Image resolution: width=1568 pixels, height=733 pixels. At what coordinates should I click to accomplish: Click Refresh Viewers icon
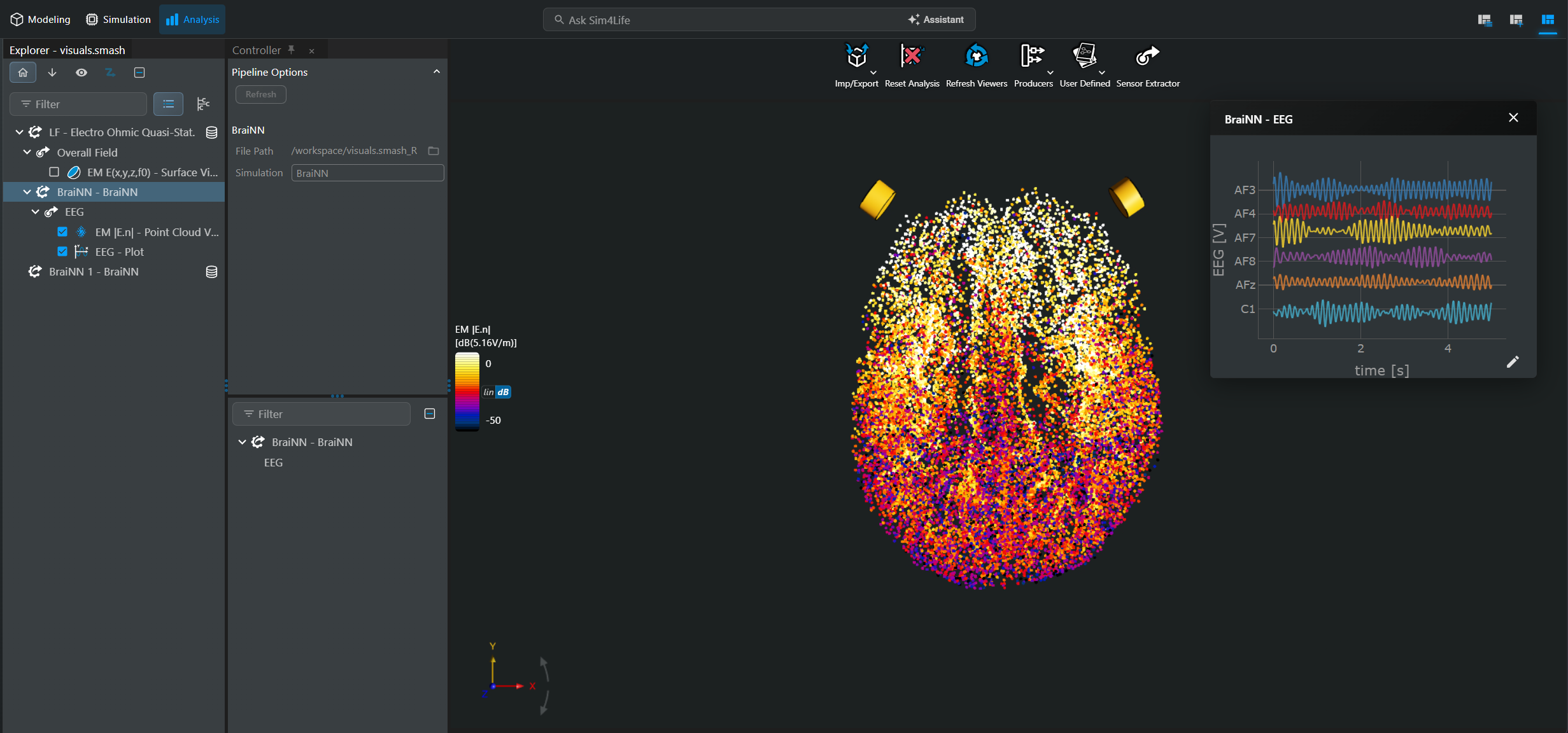point(976,56)
